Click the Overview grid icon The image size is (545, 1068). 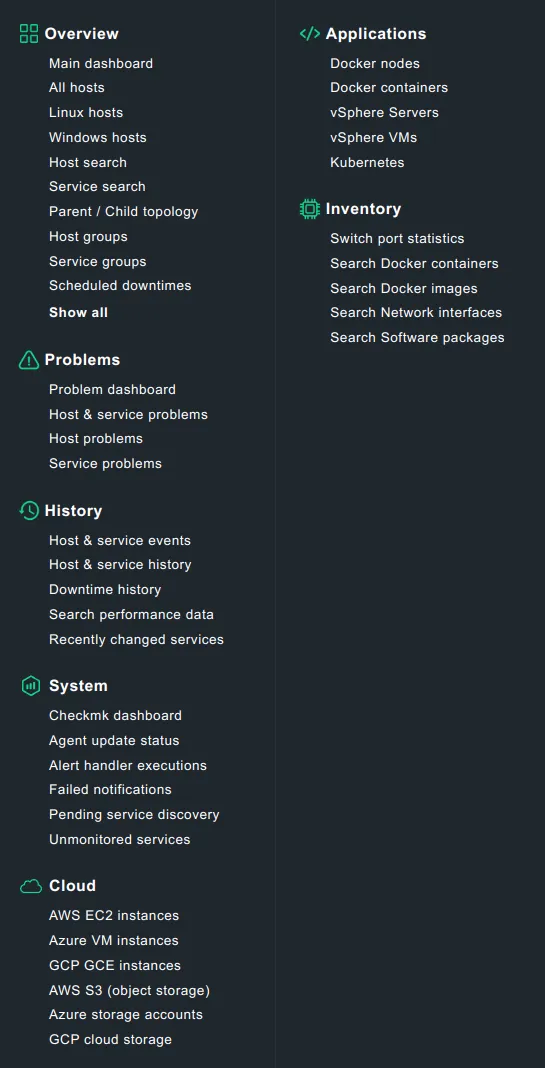[29, 33]
